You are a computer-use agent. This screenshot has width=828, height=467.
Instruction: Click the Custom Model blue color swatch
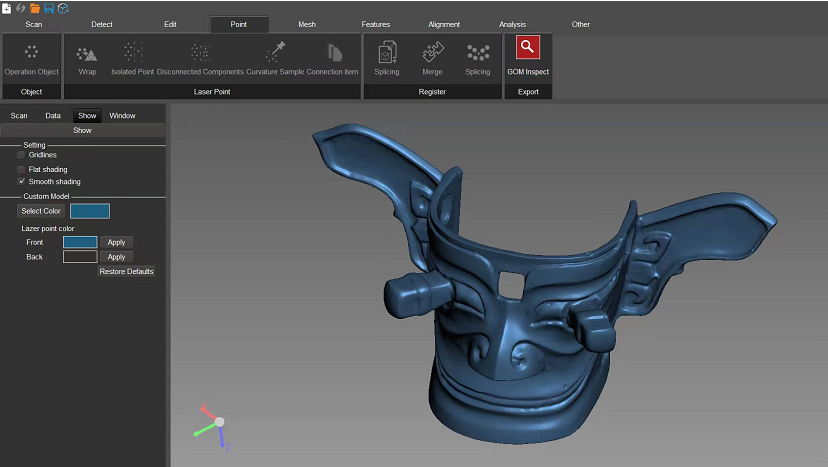90,211
